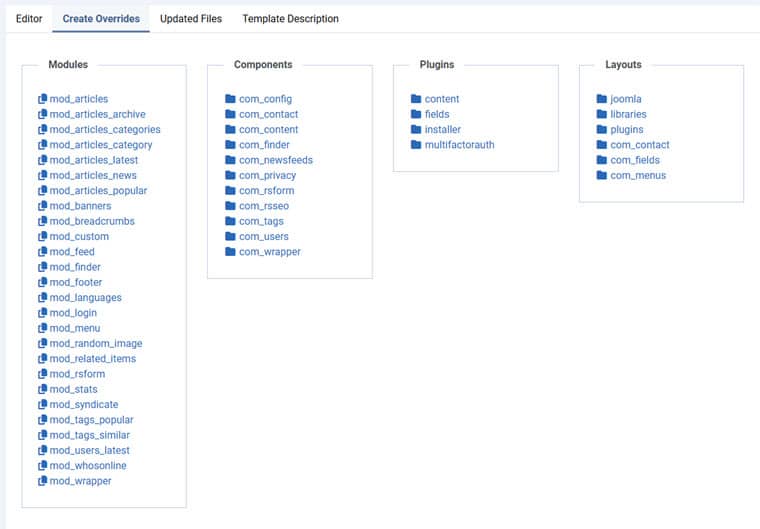Create override for mod_users_latest
The image size is (760, 529).
(x=90, y=450)
